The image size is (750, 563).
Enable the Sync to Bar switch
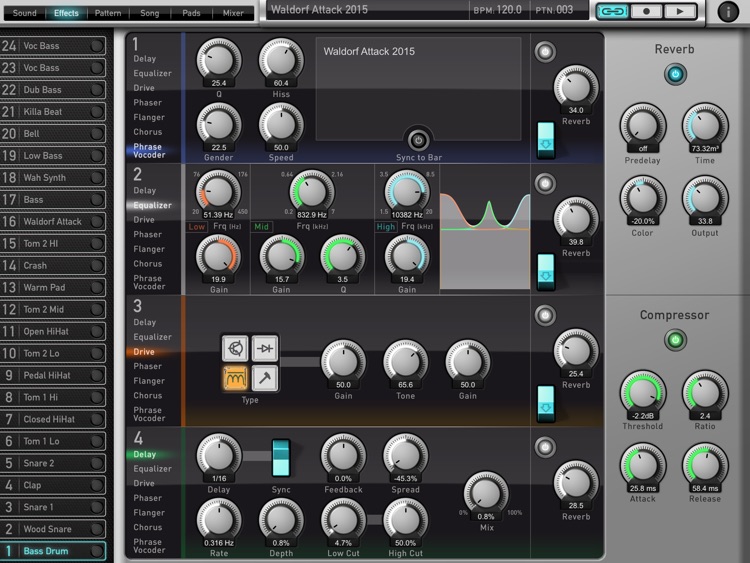pyautogui.click(x=418, y=141)
